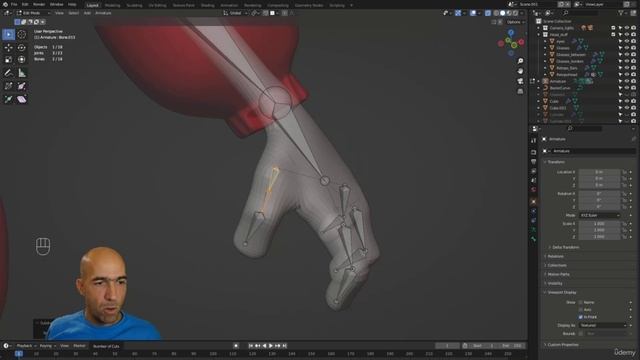The width and height of the screenshot is (640, 360).
Task: Click the current frame number field
Action: (447, 346)
